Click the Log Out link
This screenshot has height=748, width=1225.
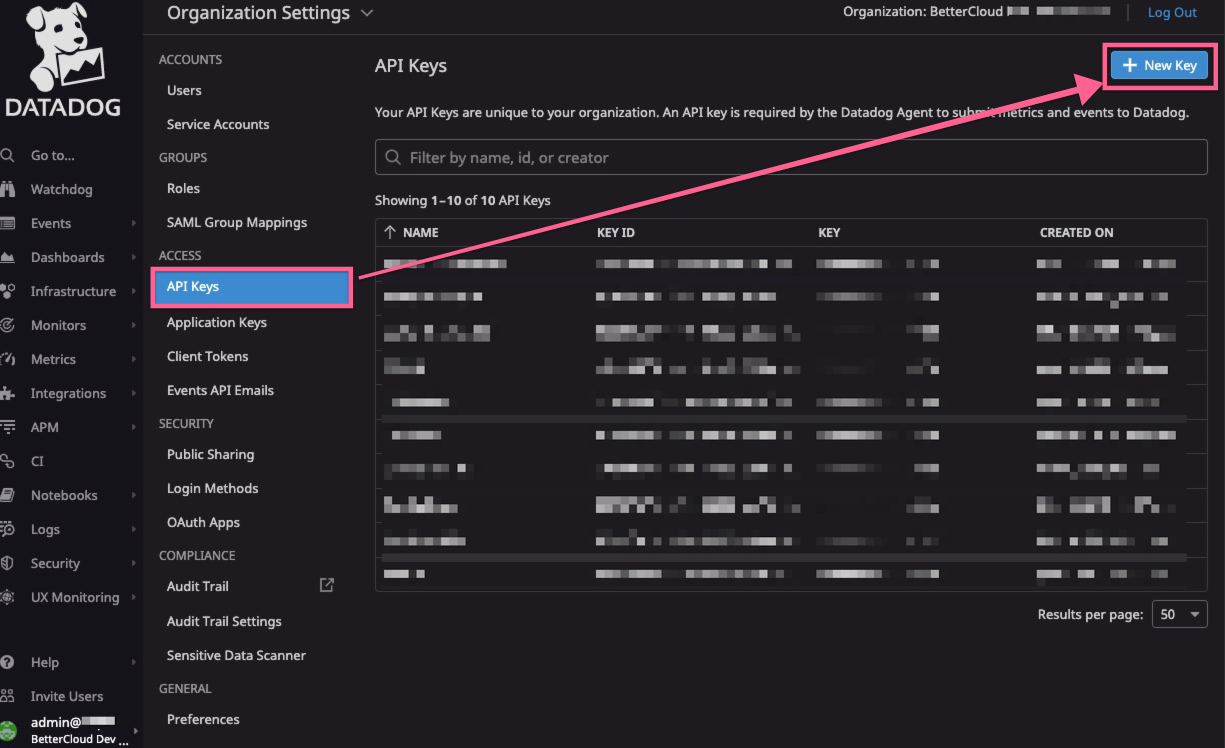point(1171,13)
